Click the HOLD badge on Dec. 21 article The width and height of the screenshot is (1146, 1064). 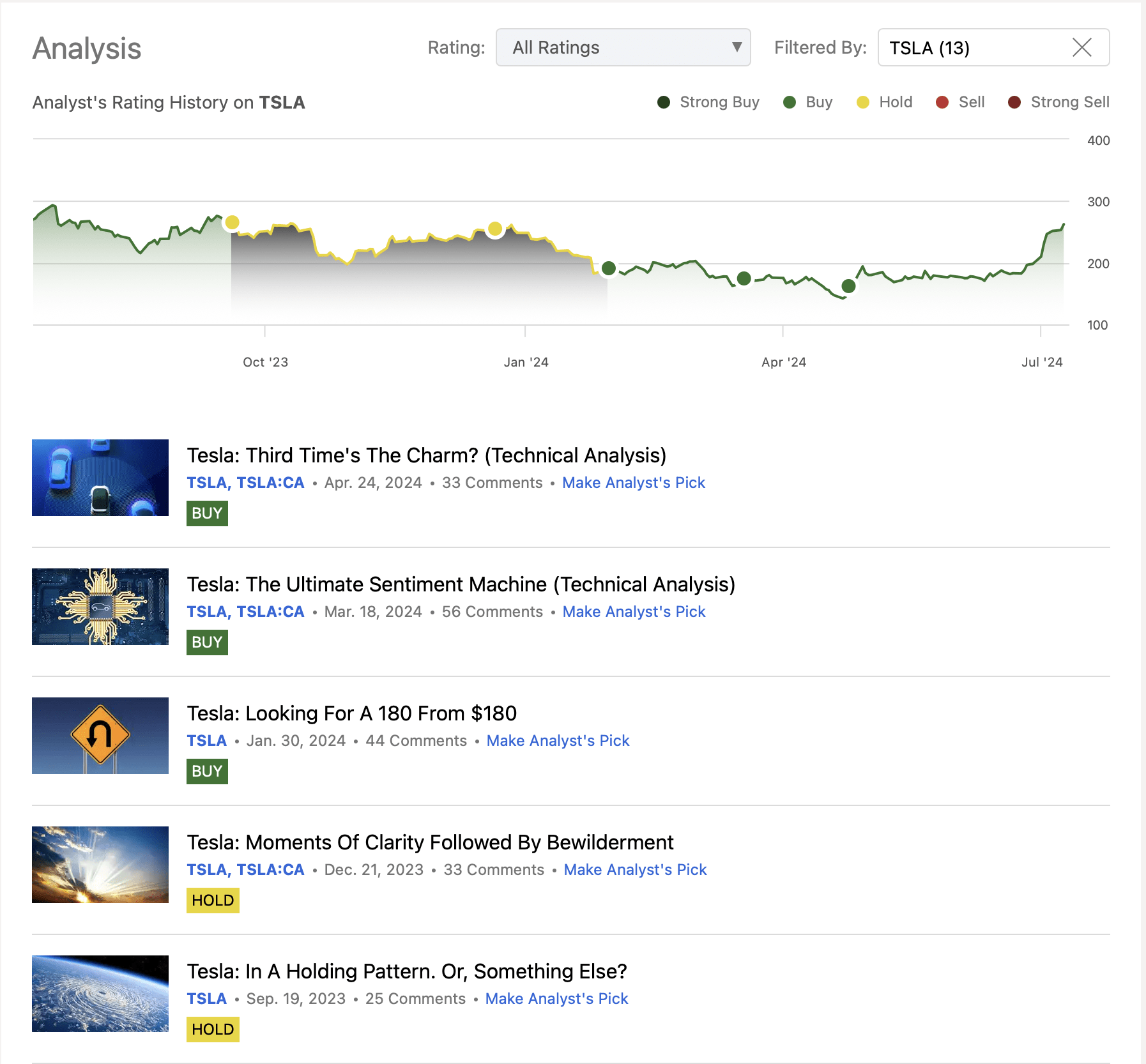pos(213,900)
